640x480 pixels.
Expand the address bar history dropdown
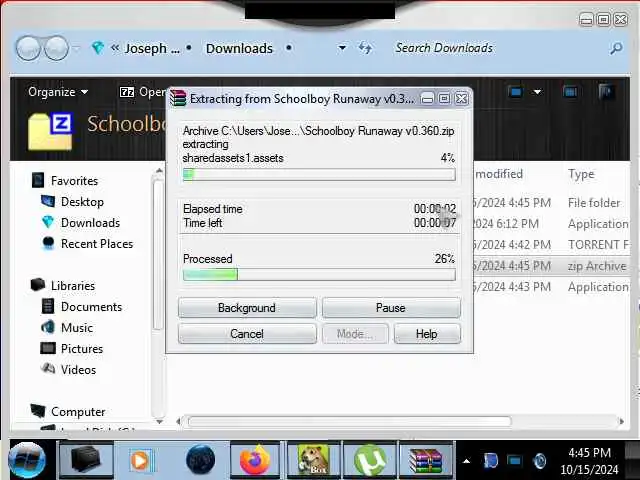coord(342,48)
